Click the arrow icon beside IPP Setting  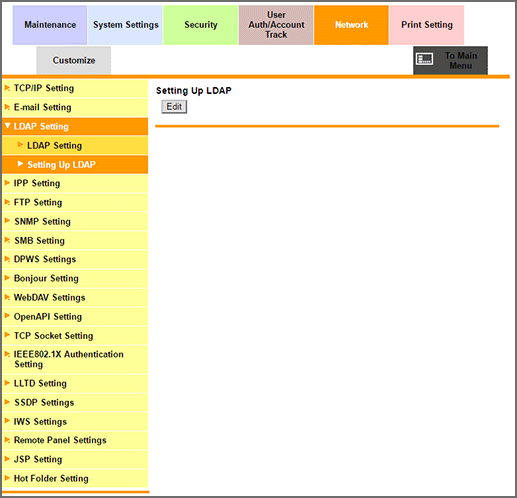click(x=7, y=183)
